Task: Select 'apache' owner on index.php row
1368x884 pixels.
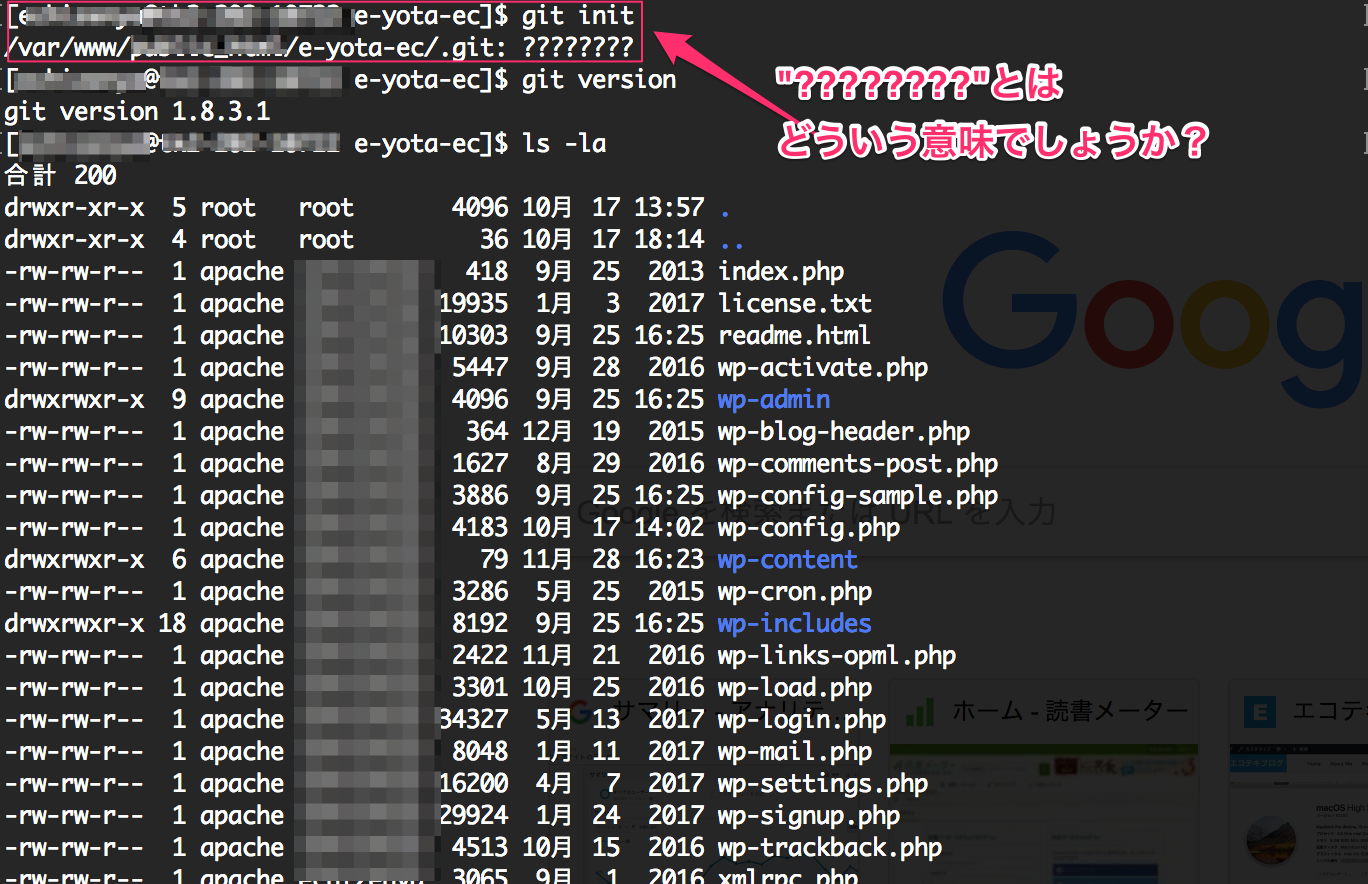Action: coord(242,272)
